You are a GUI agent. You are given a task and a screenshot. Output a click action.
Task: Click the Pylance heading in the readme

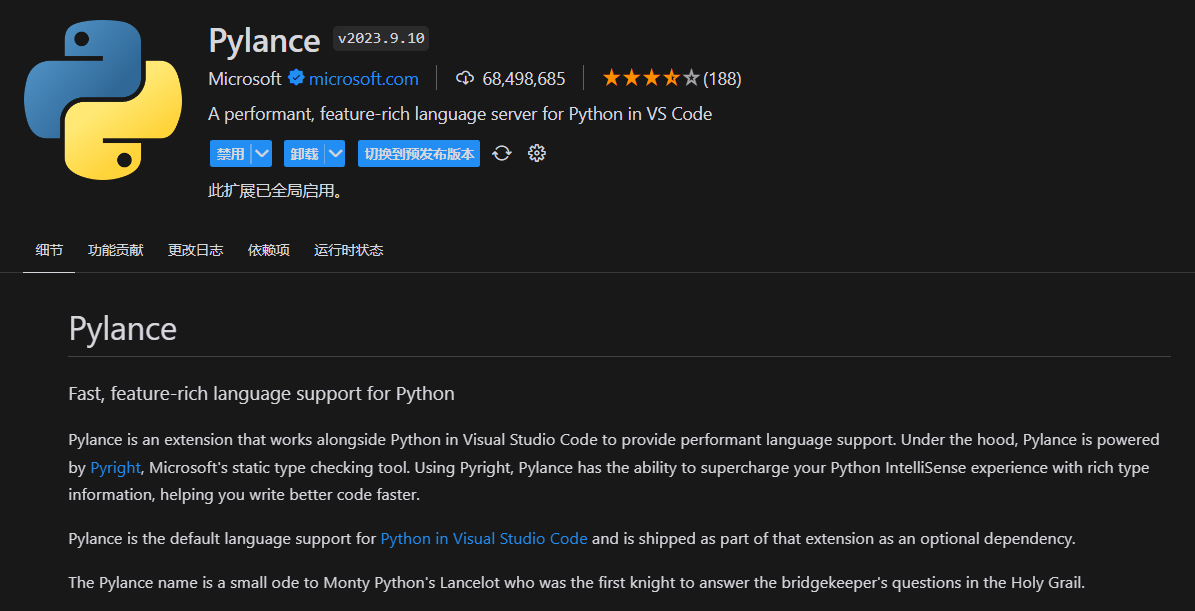[123, 328]
